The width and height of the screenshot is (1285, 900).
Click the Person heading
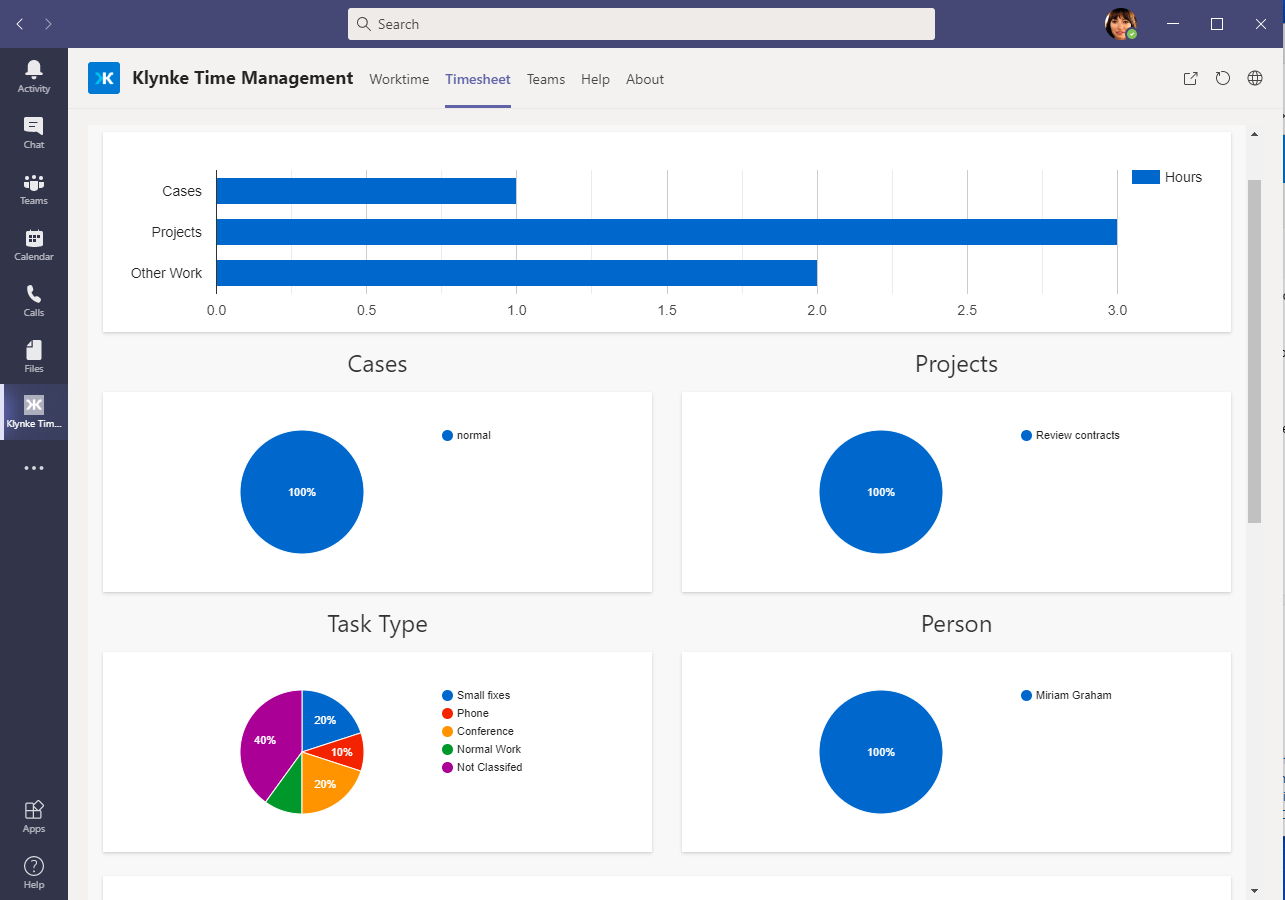956,624
